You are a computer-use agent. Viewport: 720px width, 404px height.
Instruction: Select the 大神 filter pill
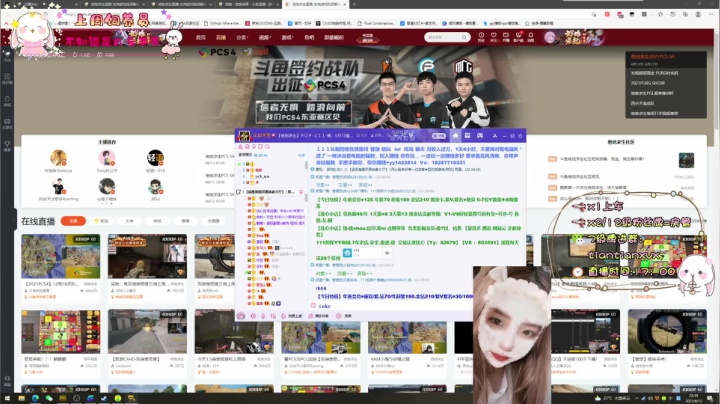(129, 221)
